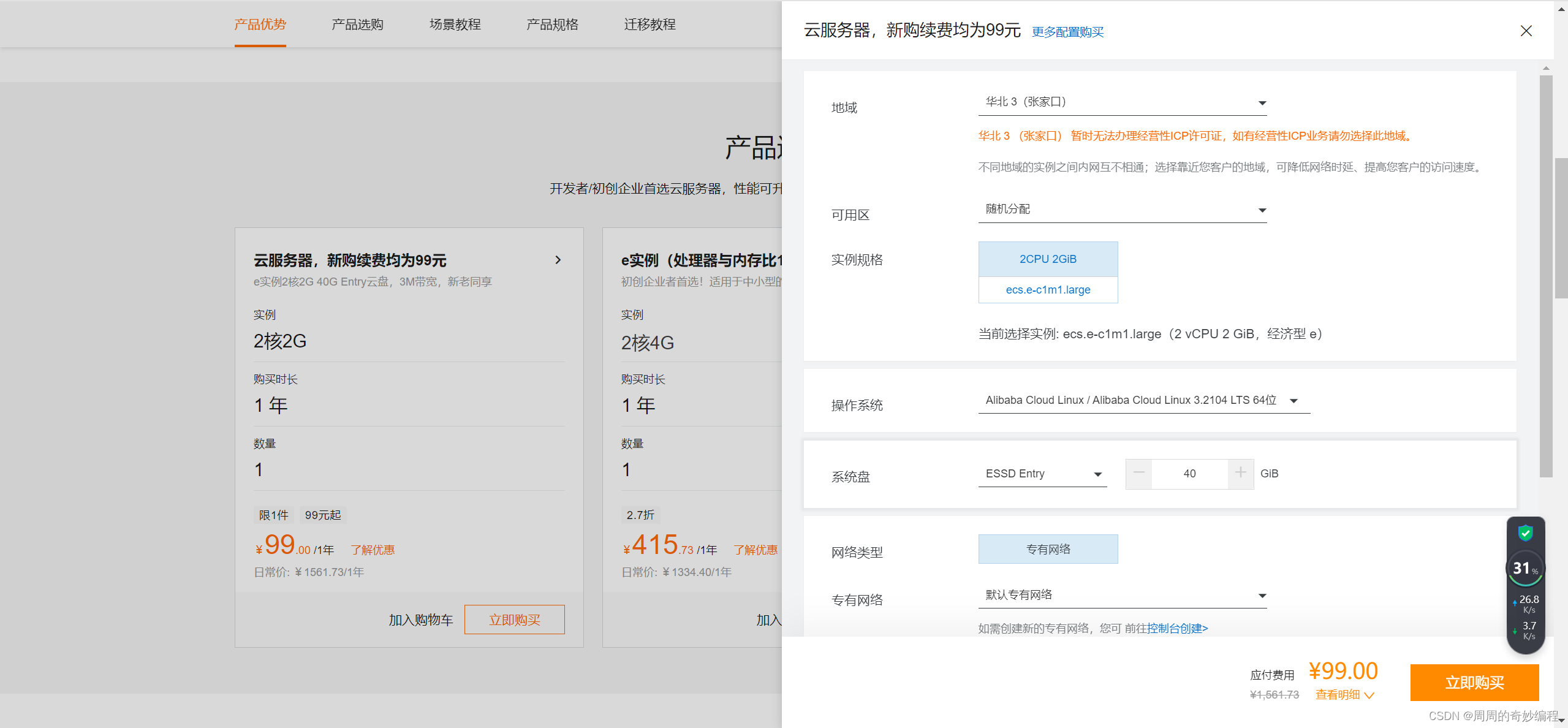Click the 限1件 tag on first card
Image resolution: width=1568 pixels, height=728 pixels.
[273, 515]
